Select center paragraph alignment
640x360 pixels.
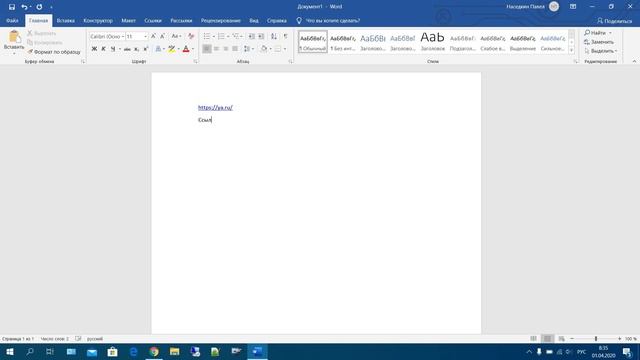pyautogui.click(x=216, y=49)
